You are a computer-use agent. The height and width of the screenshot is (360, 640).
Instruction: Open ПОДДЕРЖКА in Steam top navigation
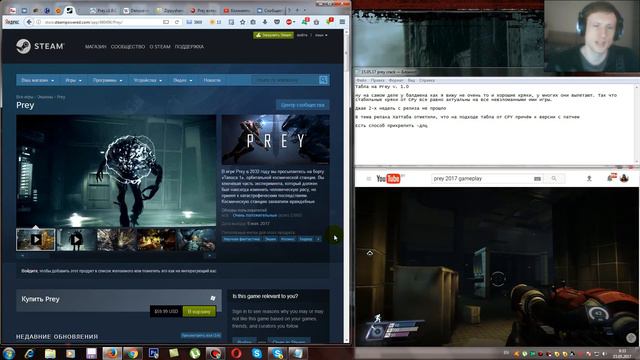point(189,47)
